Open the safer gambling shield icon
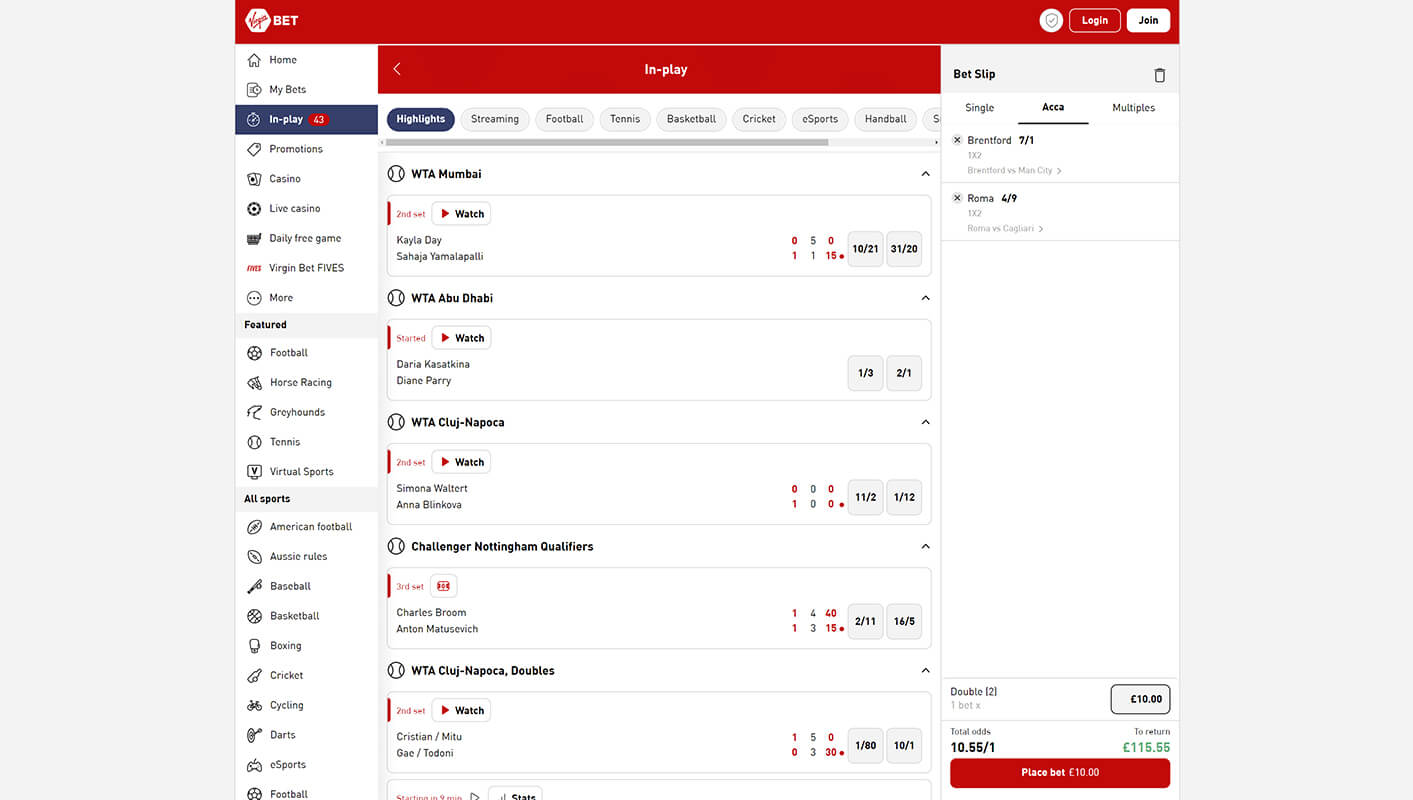Image resolution: width=1413 pixels, height=800 pixels. coord(1051,20)
